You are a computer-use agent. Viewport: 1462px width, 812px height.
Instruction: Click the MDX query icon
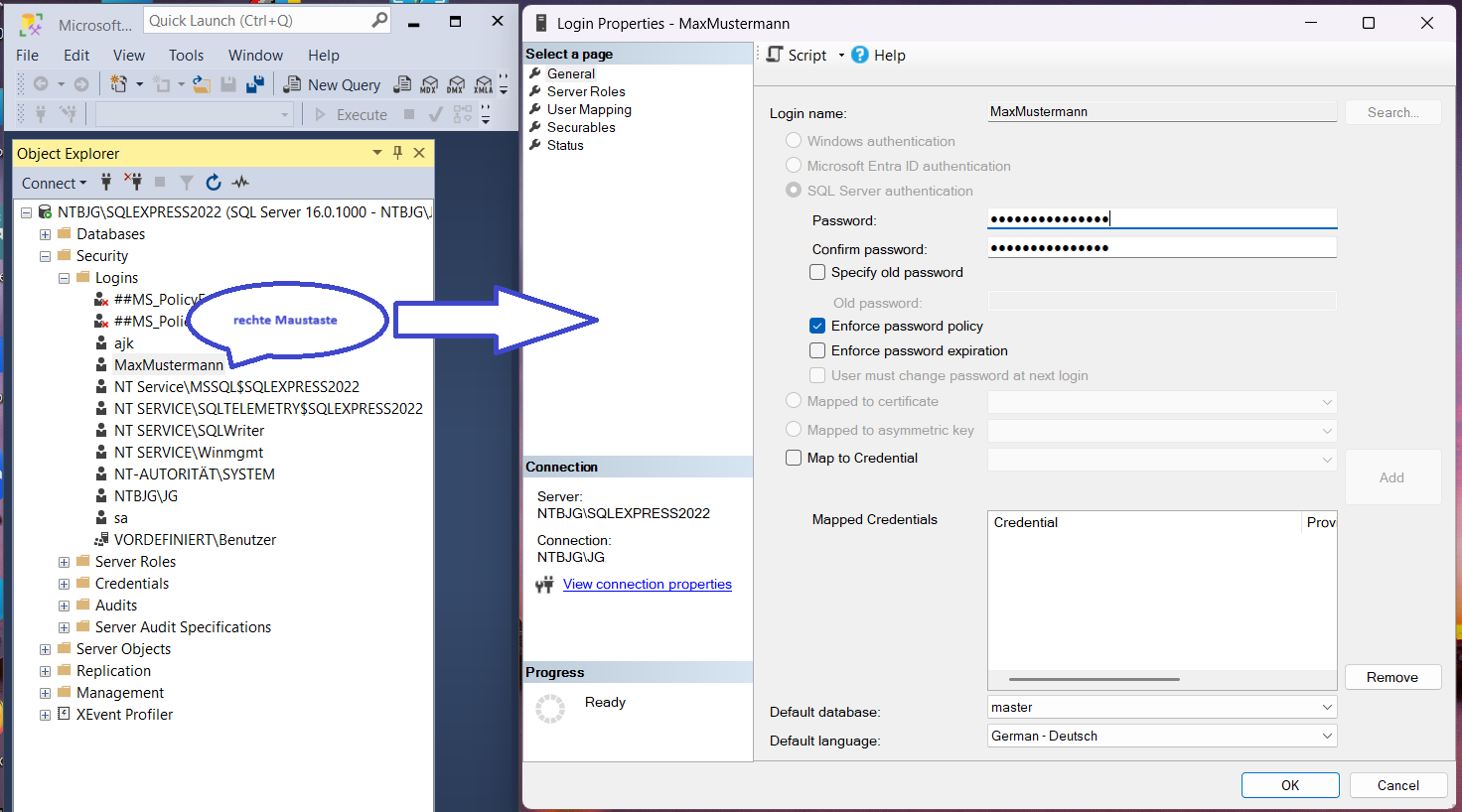[x=429, y=84]
